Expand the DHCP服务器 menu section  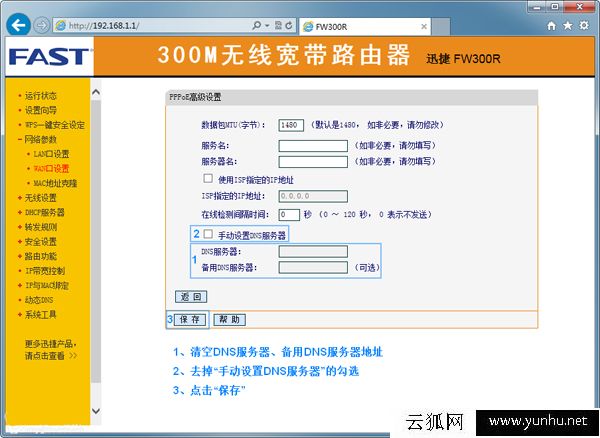[x=45, y=212]
